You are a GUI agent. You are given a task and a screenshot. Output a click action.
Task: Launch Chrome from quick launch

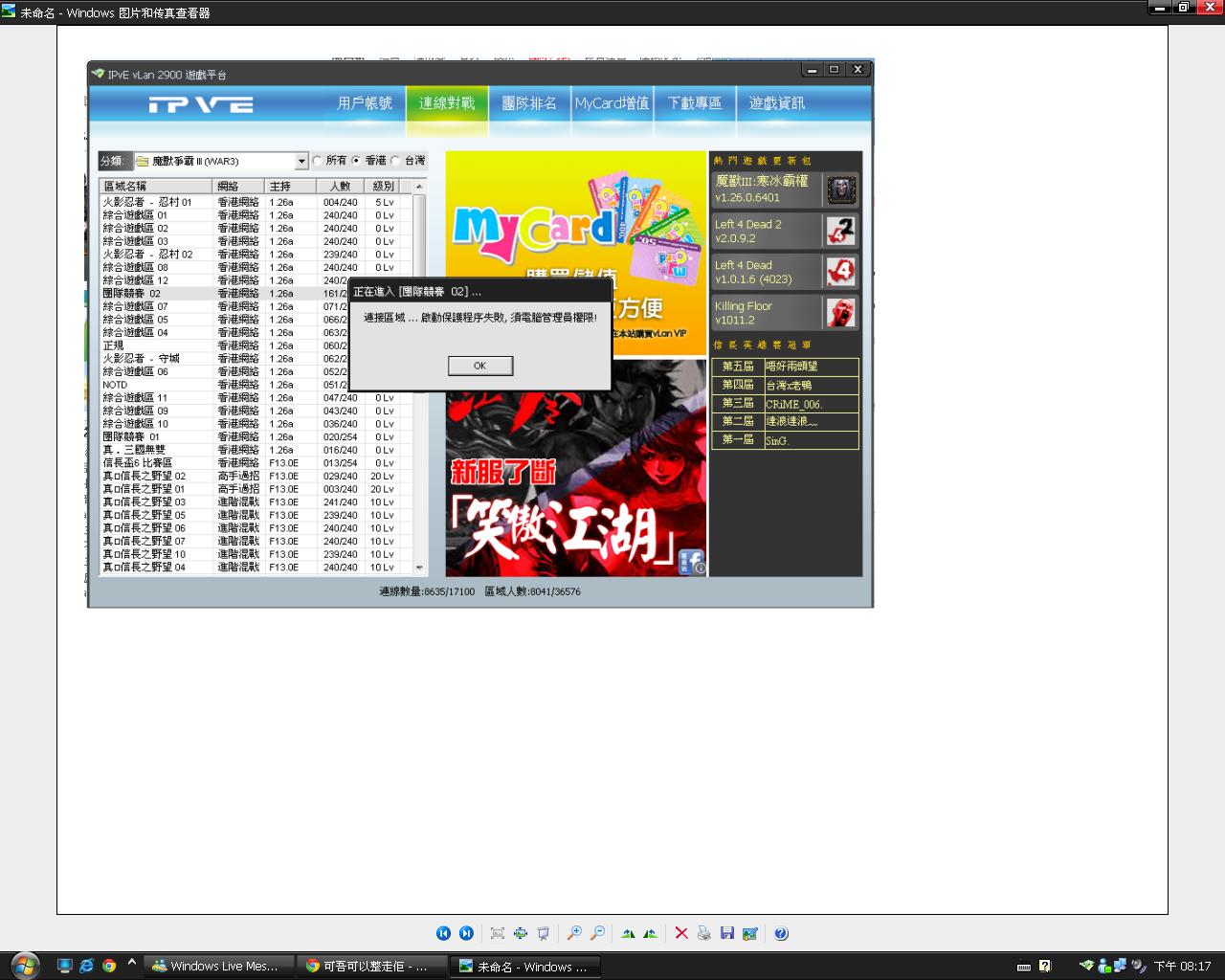[x=109, y=966]
